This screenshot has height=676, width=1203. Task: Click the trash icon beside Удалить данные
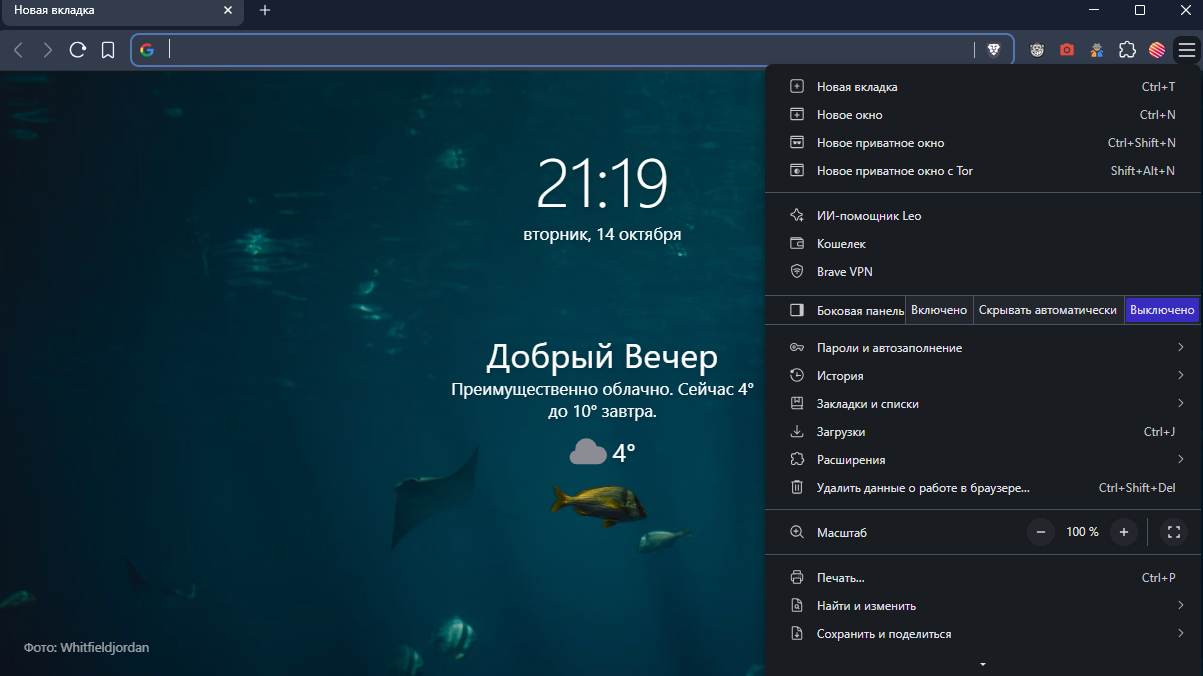(797, 487)
